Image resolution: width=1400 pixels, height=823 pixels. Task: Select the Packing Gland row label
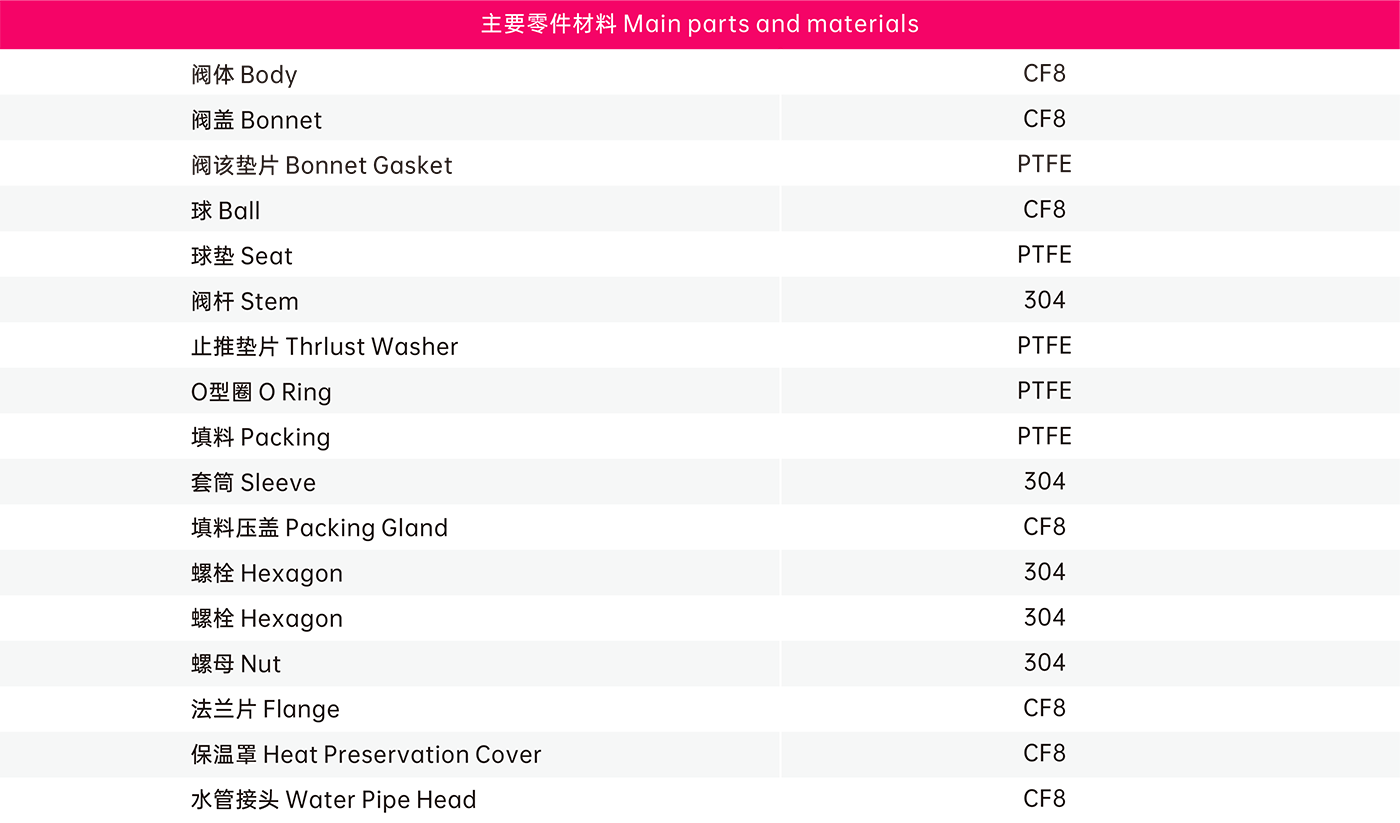(319, 528)
